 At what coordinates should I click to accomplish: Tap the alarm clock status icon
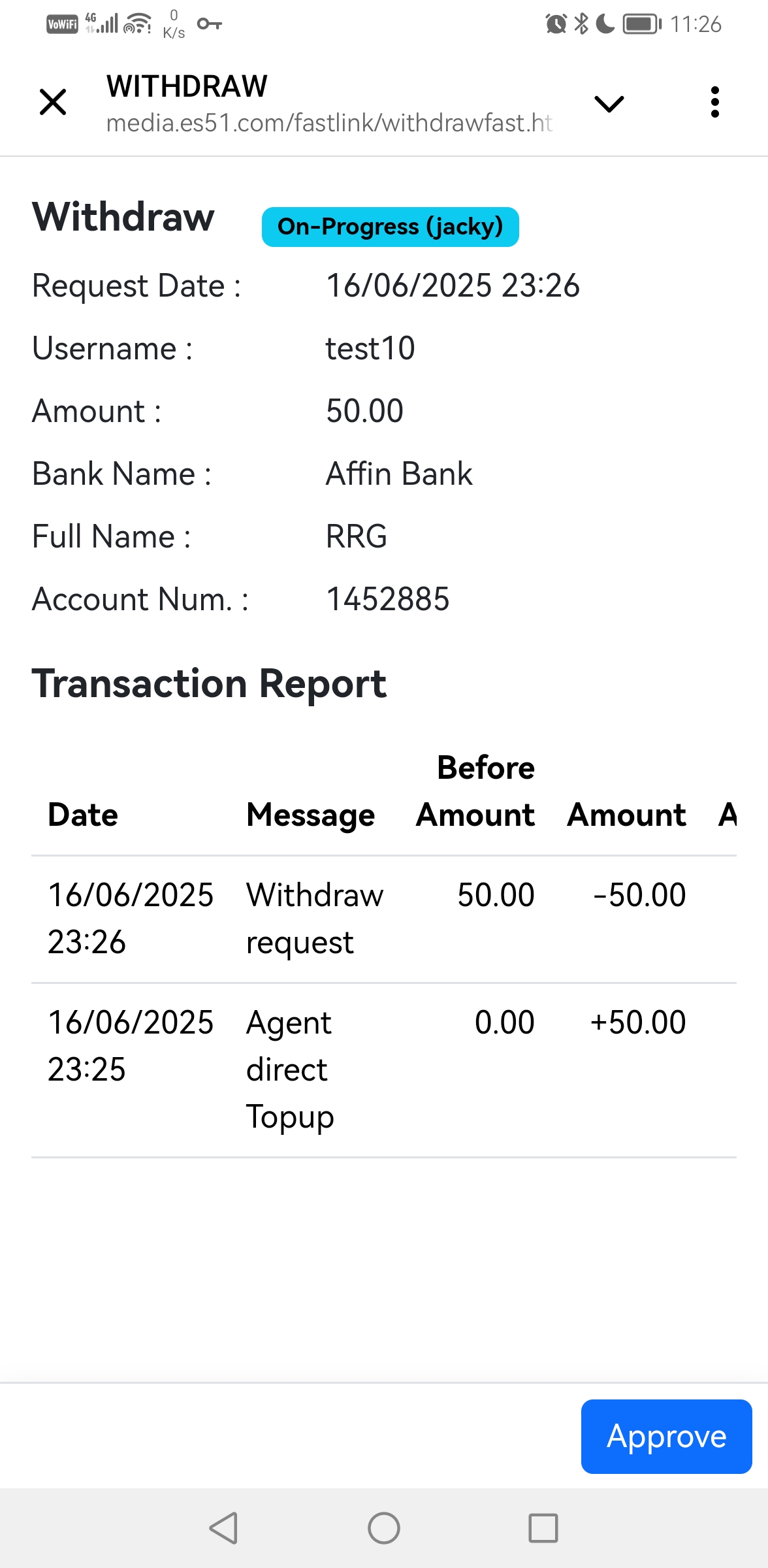[x=556, y=24]
